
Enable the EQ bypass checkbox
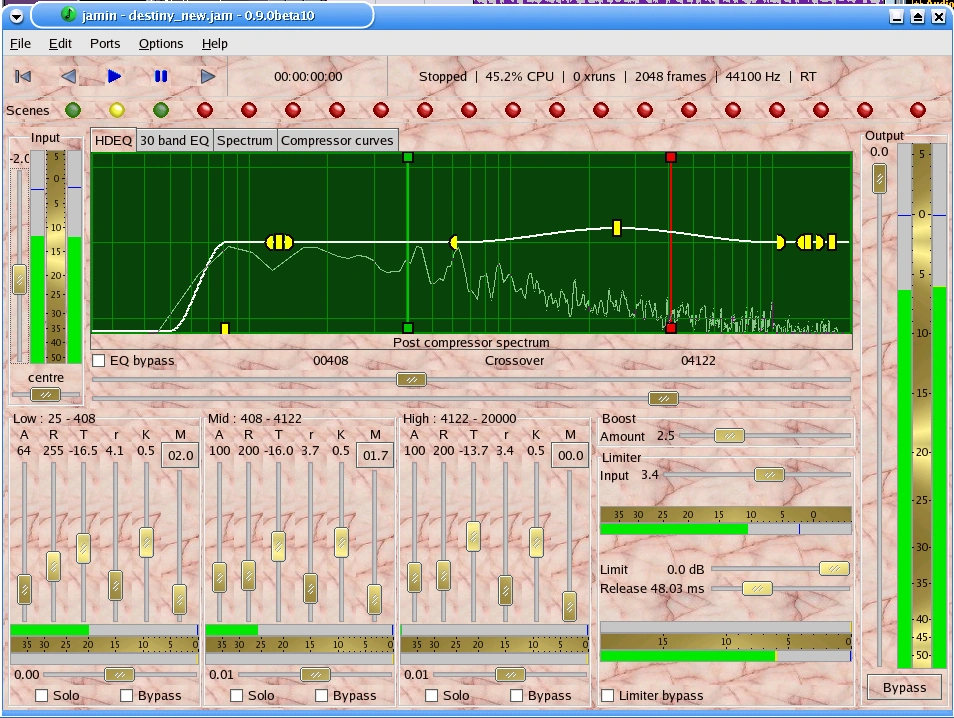(x=99, y=360)
